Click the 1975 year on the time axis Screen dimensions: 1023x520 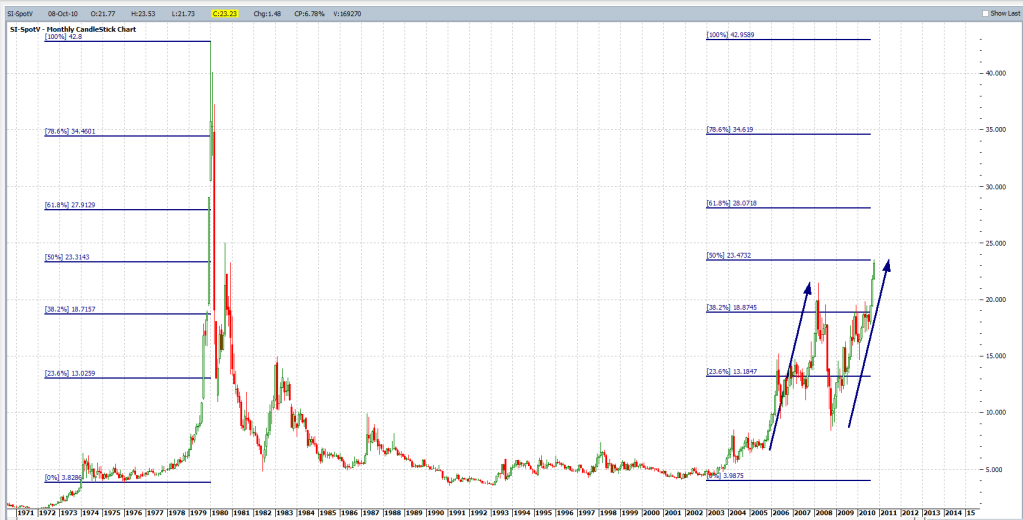(x=112, y=513)
